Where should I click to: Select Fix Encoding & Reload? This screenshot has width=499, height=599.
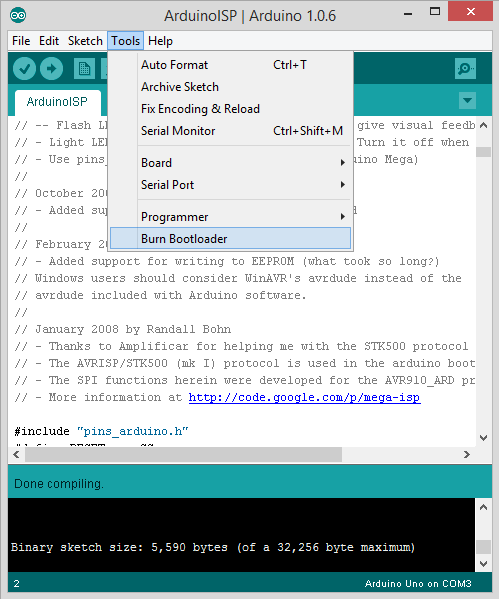point(230,109)
